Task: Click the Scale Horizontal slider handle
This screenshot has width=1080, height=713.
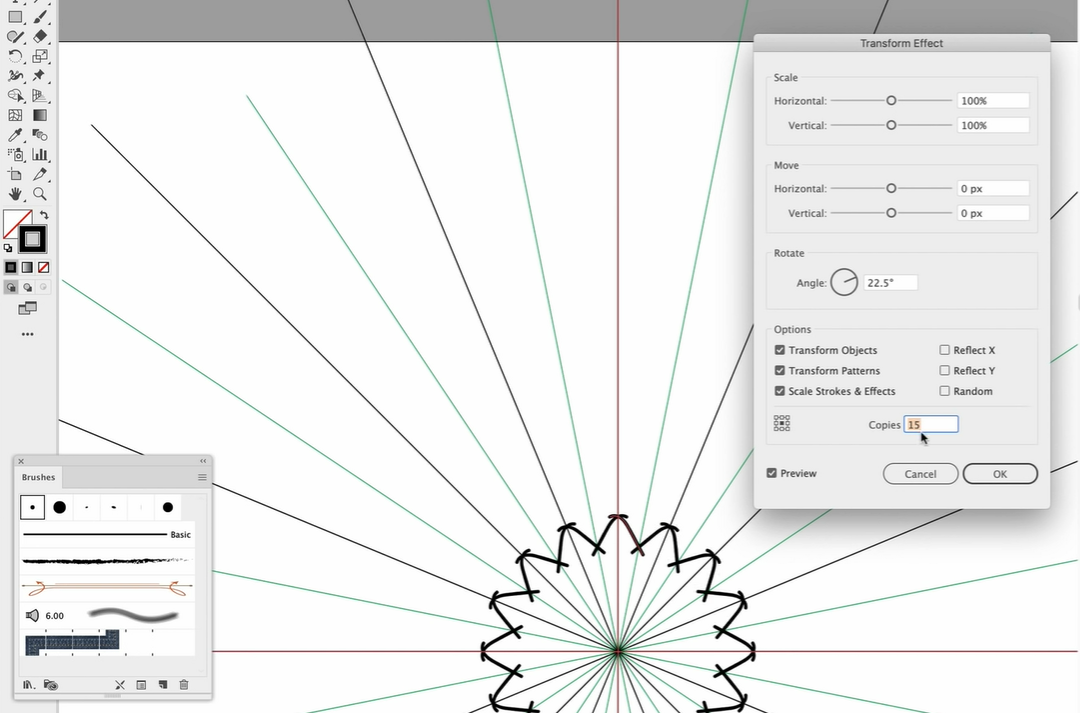Action: (891, 101)
